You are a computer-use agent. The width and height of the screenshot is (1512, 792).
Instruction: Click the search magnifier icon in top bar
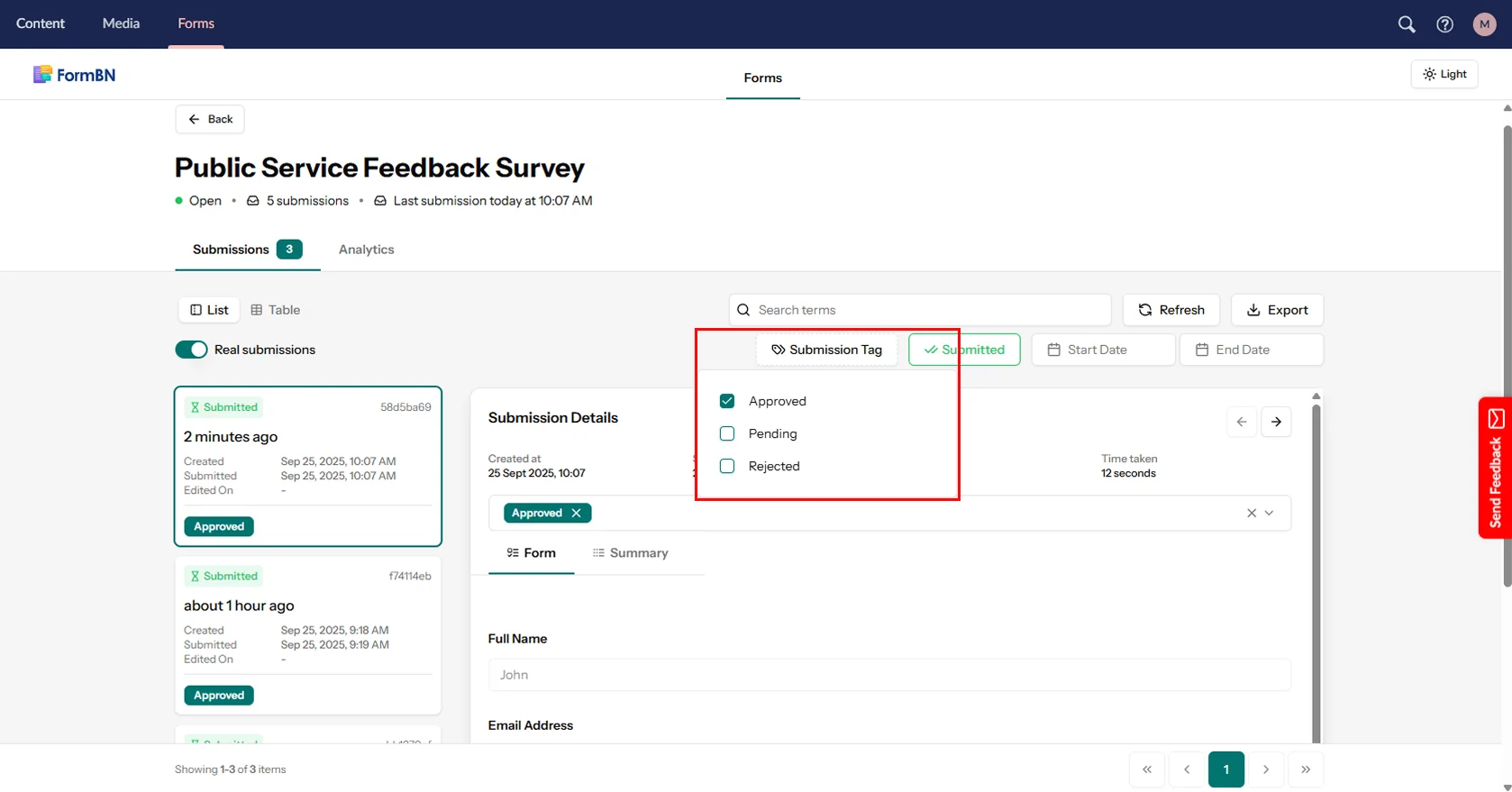1406,24
